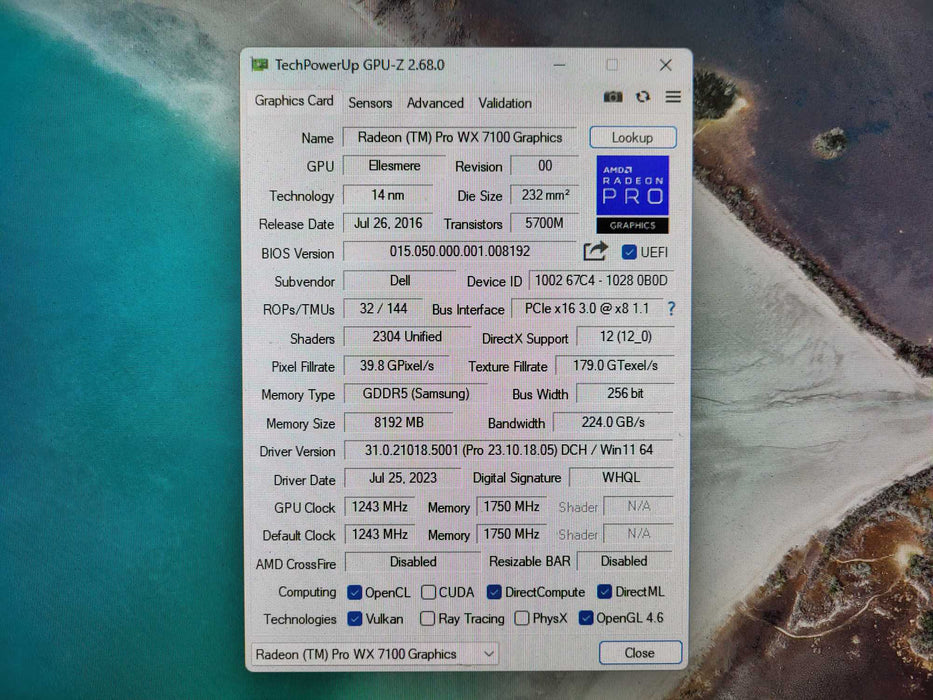Click the refresh icon in GPU-Z
Screen dimensions: 933x700
point(643,96)
